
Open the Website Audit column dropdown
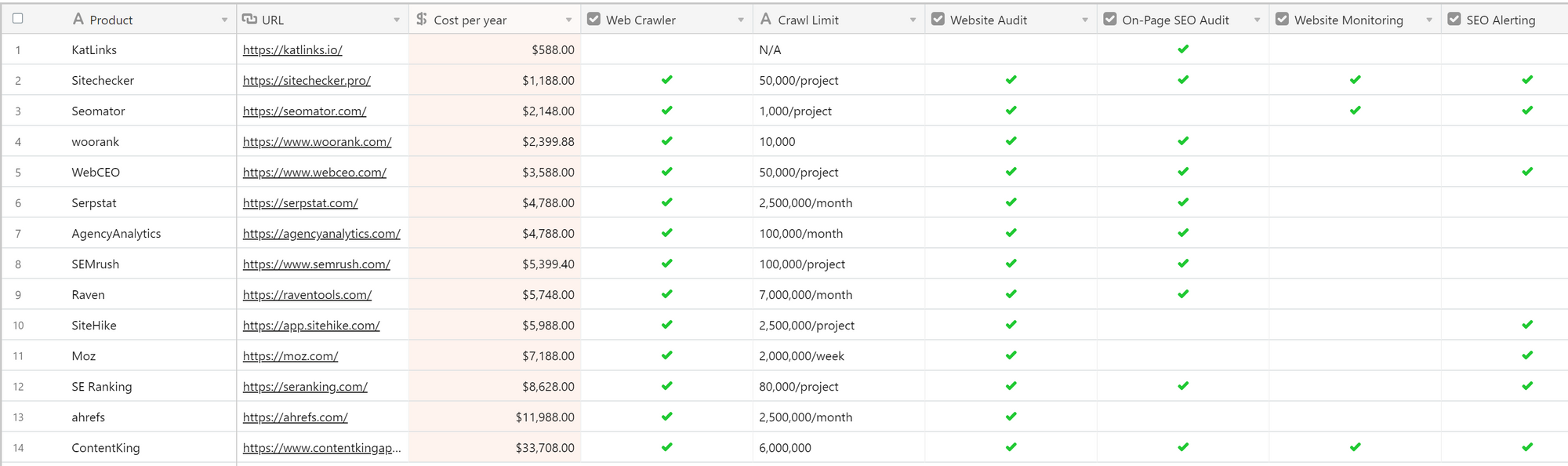[1085, 20]
